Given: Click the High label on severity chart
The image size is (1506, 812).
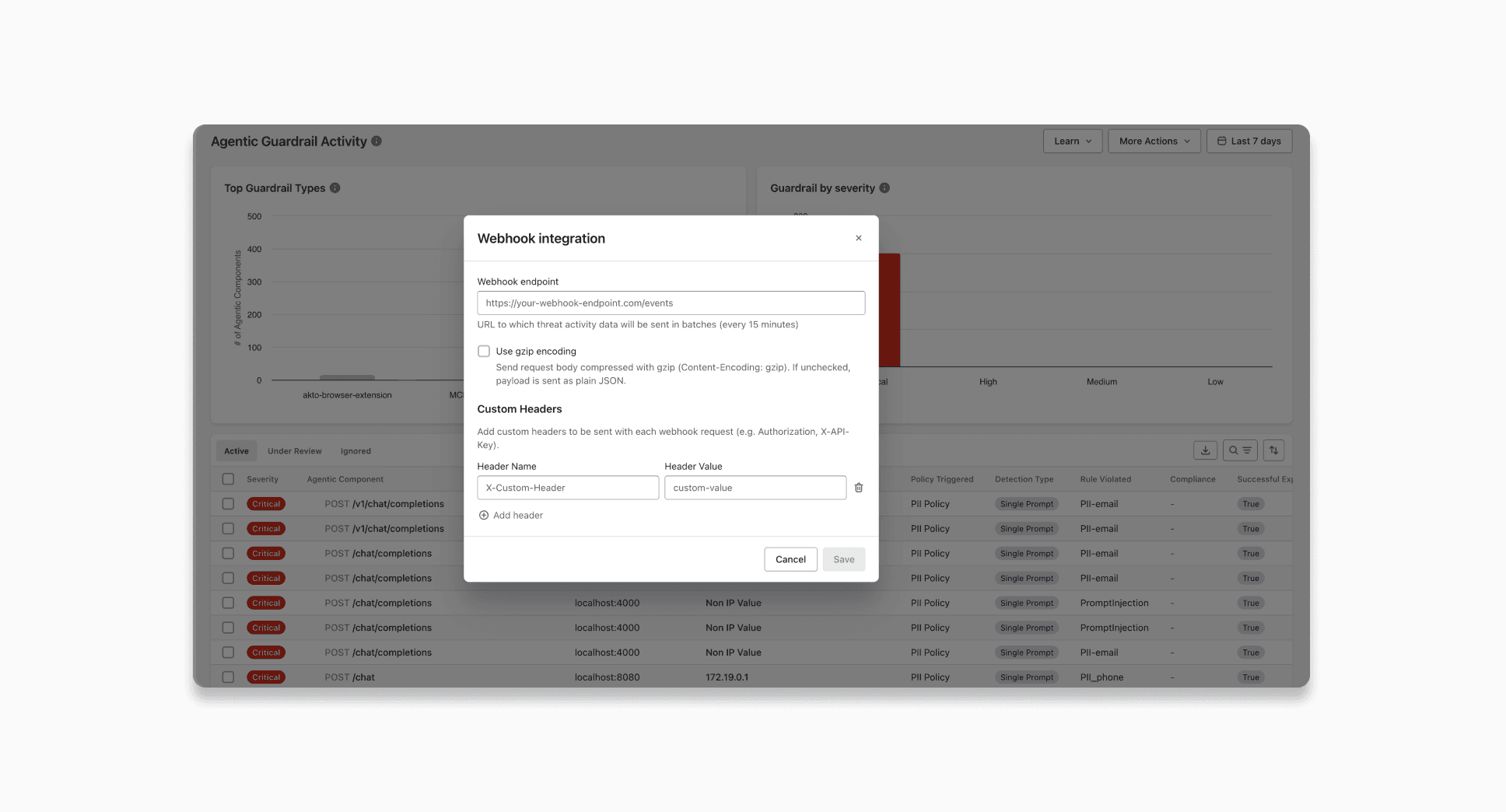Looking at the screenshot, I should [988, 382].
